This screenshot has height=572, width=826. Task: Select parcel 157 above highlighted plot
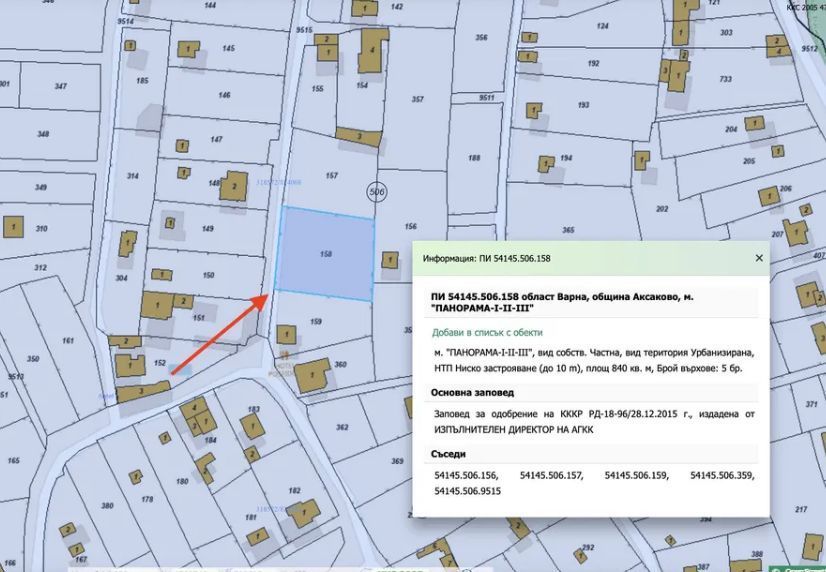(330, 176)
